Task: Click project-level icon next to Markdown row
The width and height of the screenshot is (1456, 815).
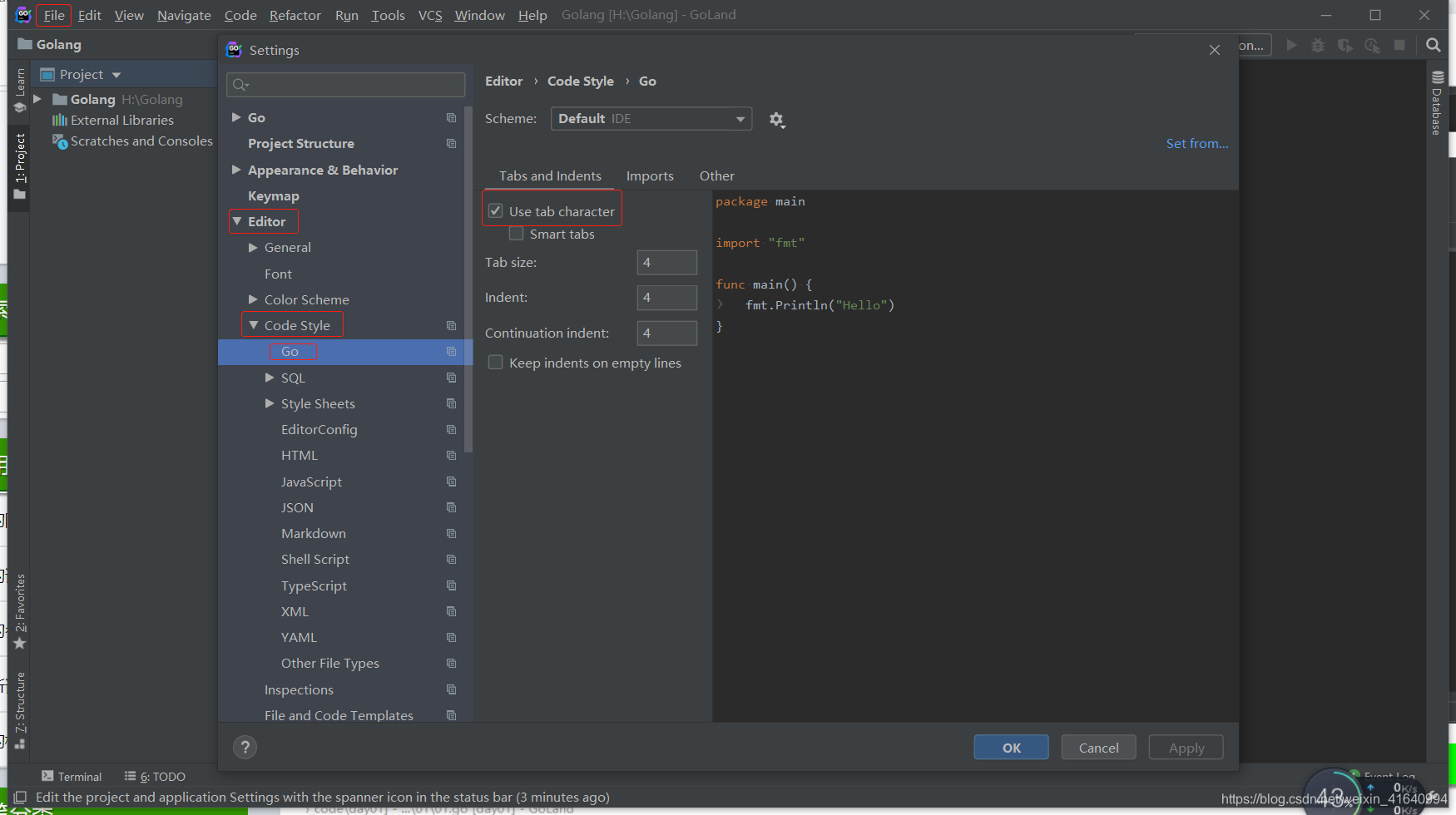Action: pyautogui.click(x=451, y=533)
